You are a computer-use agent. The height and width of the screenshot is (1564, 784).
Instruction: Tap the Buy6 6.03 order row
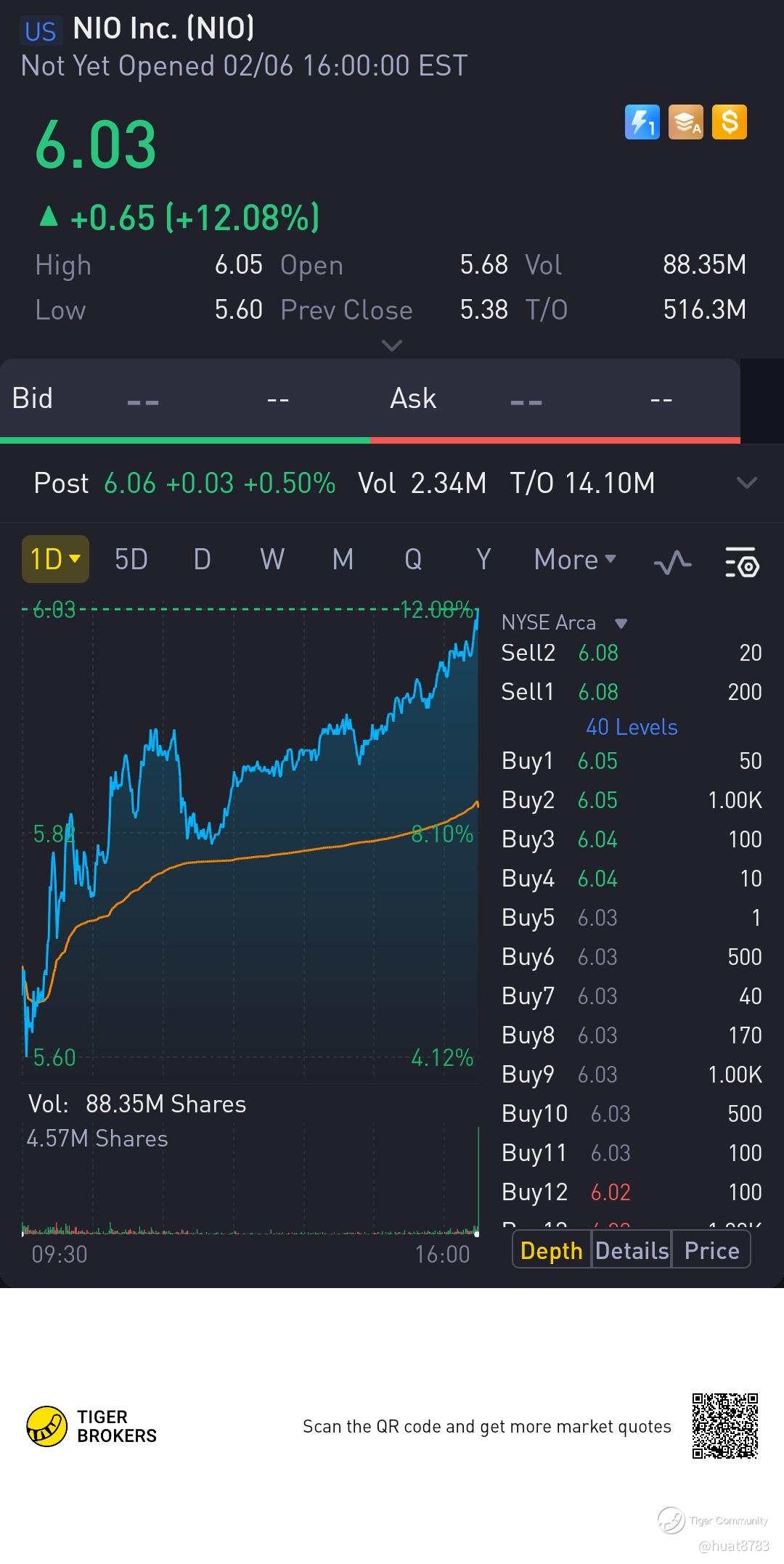[x=632, y=956]
